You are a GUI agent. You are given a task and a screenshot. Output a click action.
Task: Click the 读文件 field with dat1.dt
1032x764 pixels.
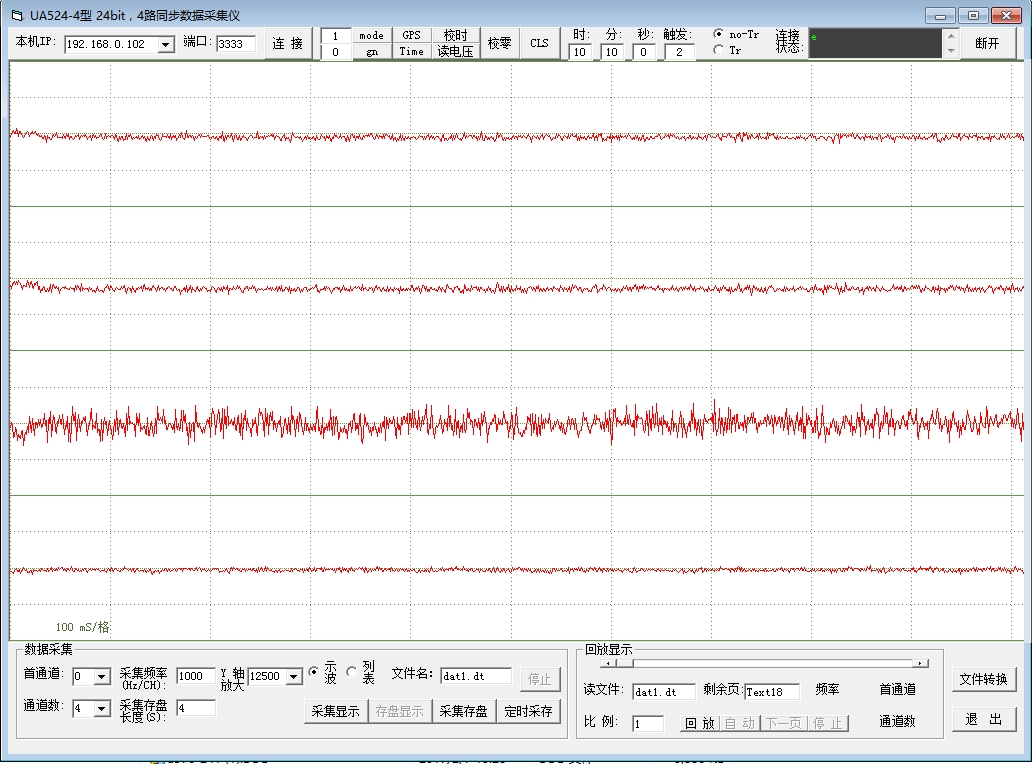[x=664, y=692]
